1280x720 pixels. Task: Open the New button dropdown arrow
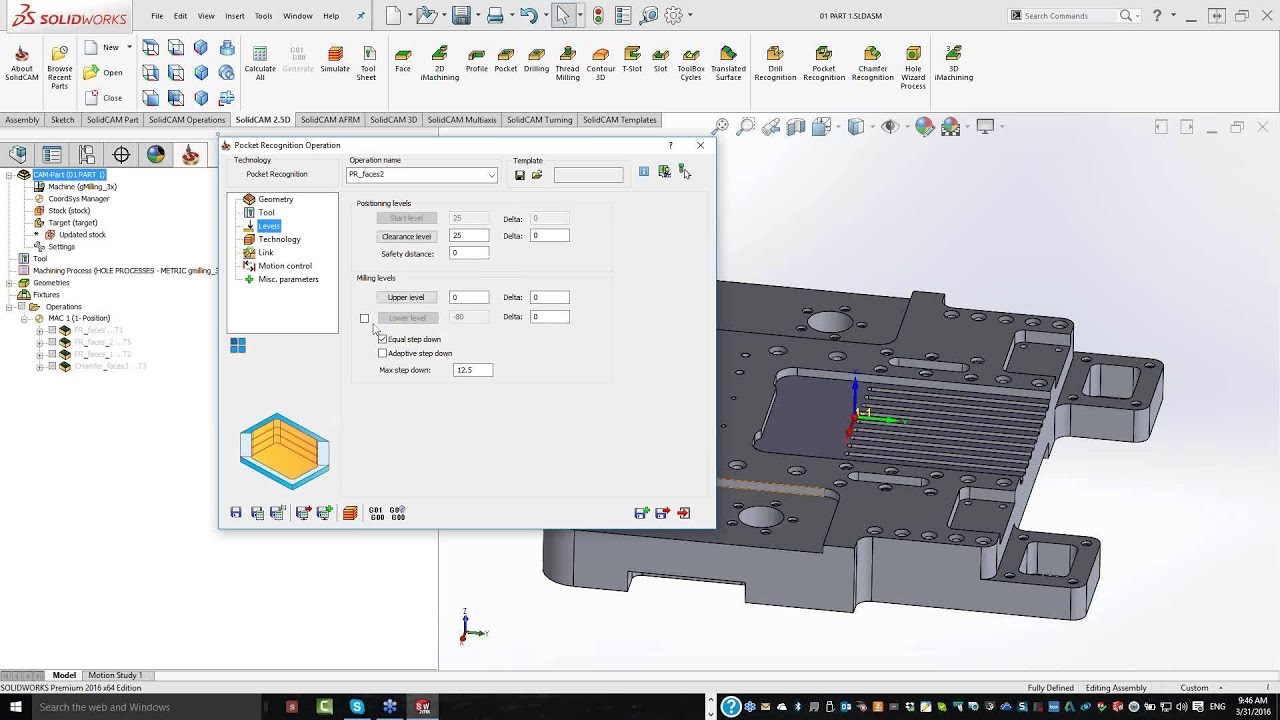click(129, 47)
